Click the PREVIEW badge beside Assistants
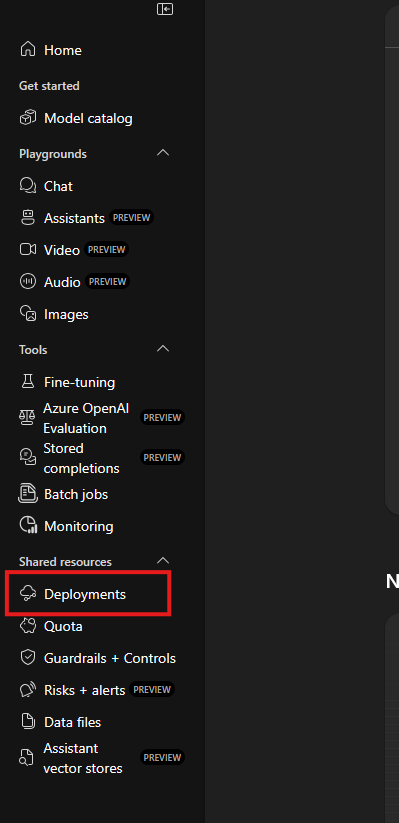The height and width of the screenshot is (823, 399). pos(131,217)
